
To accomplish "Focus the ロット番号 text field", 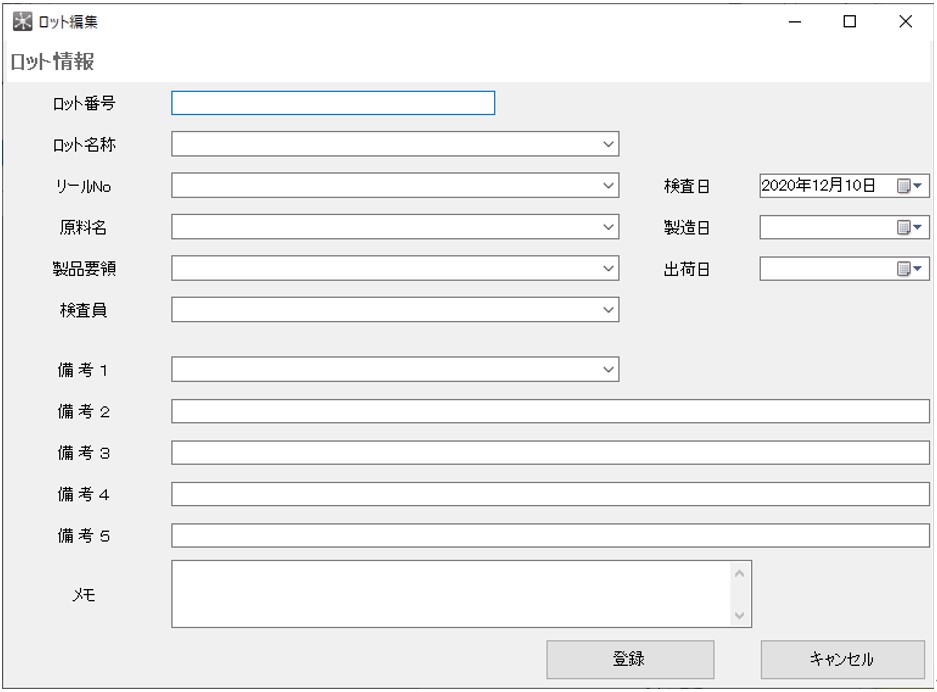I will point(333,103).
